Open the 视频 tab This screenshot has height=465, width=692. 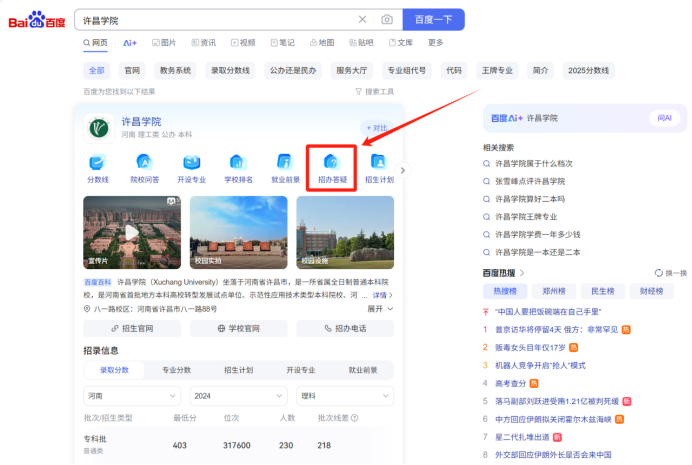243,43
